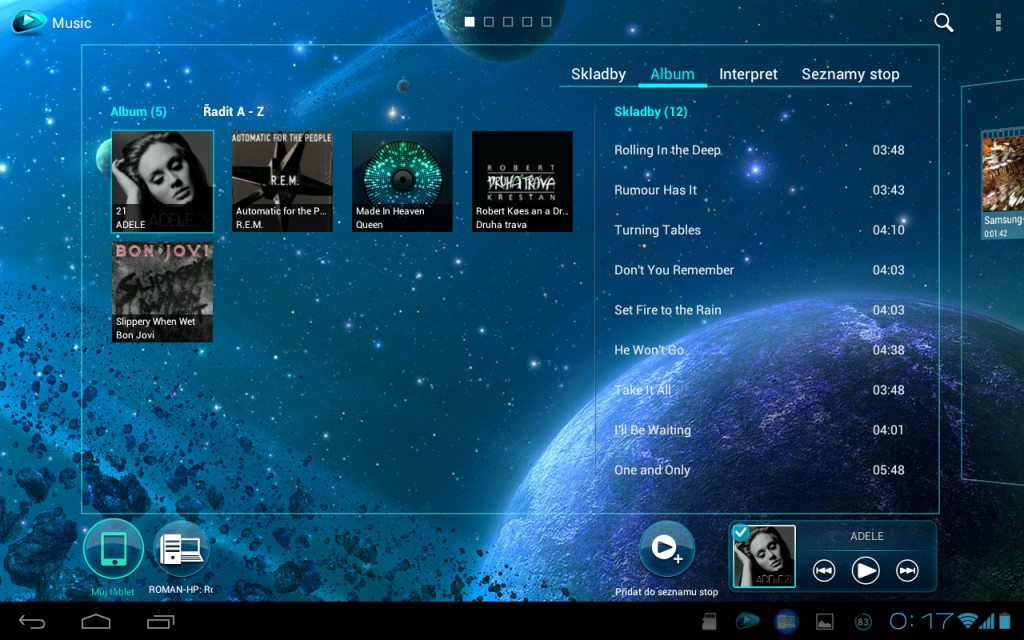This screenshot has height=640, width=1024.
Task: Open the system clock showing 0:17
Action: pyautogui.click(x=921, y=621)
